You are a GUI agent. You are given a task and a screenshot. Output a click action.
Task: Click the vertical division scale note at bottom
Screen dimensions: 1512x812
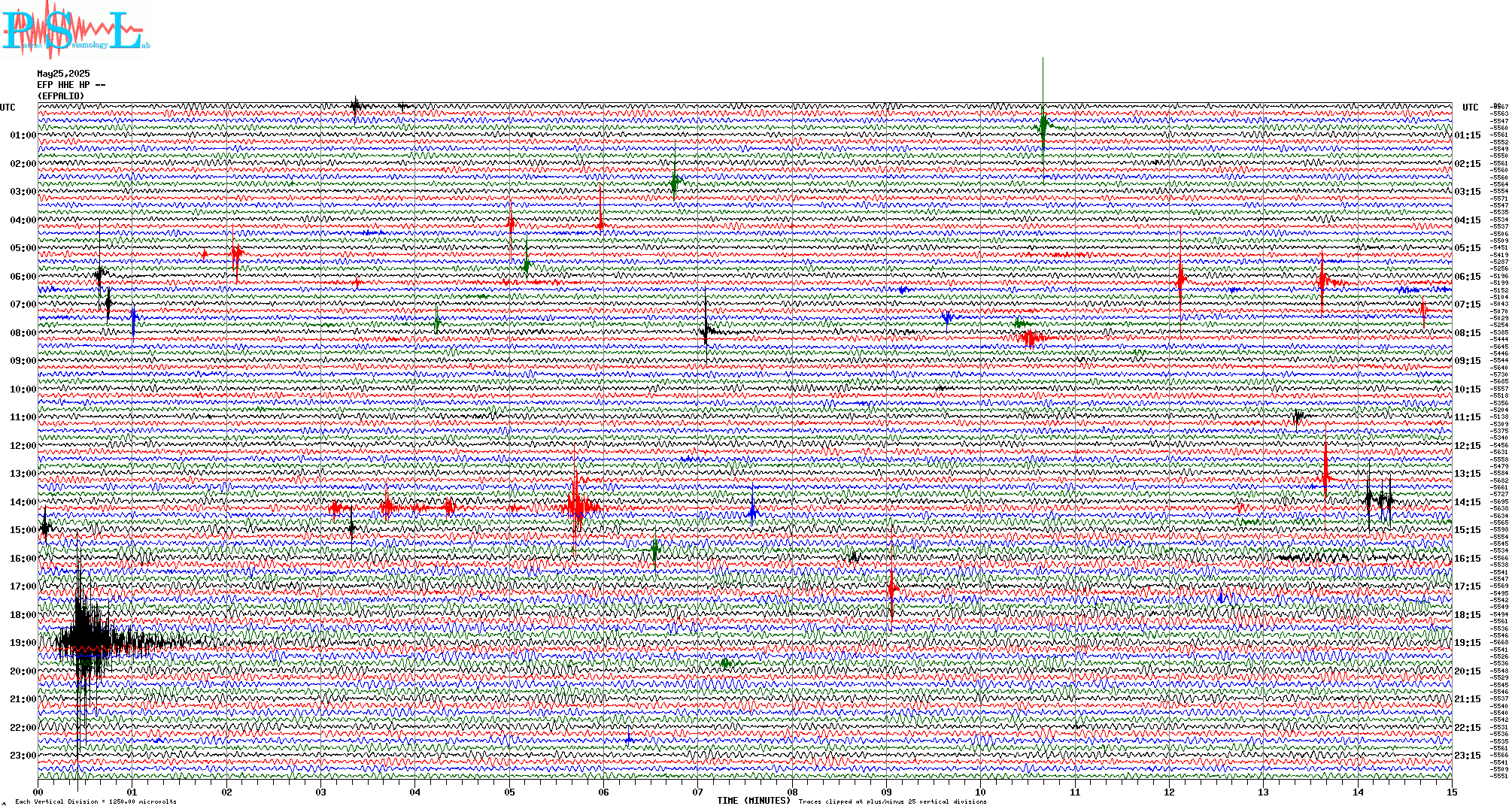point(96,802)
